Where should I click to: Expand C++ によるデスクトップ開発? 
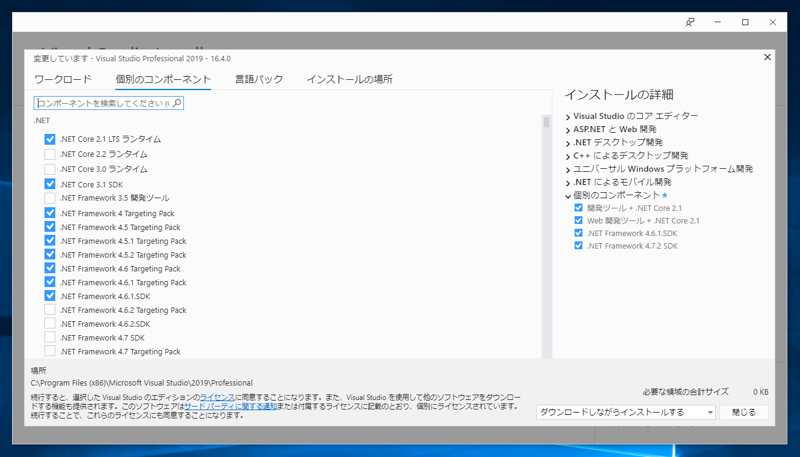click(x=568, y=157)
